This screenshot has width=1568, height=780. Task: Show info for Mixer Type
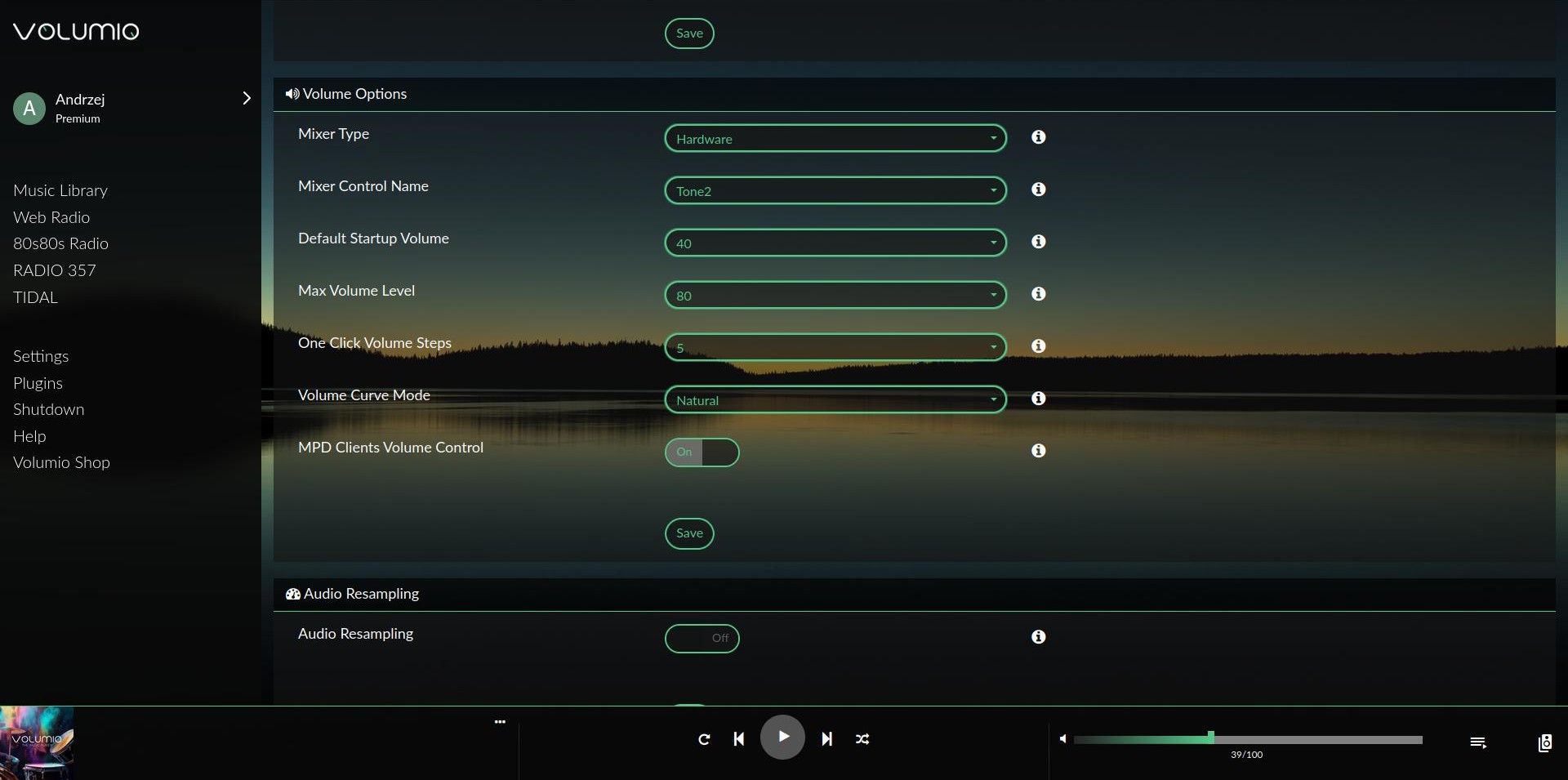tap(1038, 137)
